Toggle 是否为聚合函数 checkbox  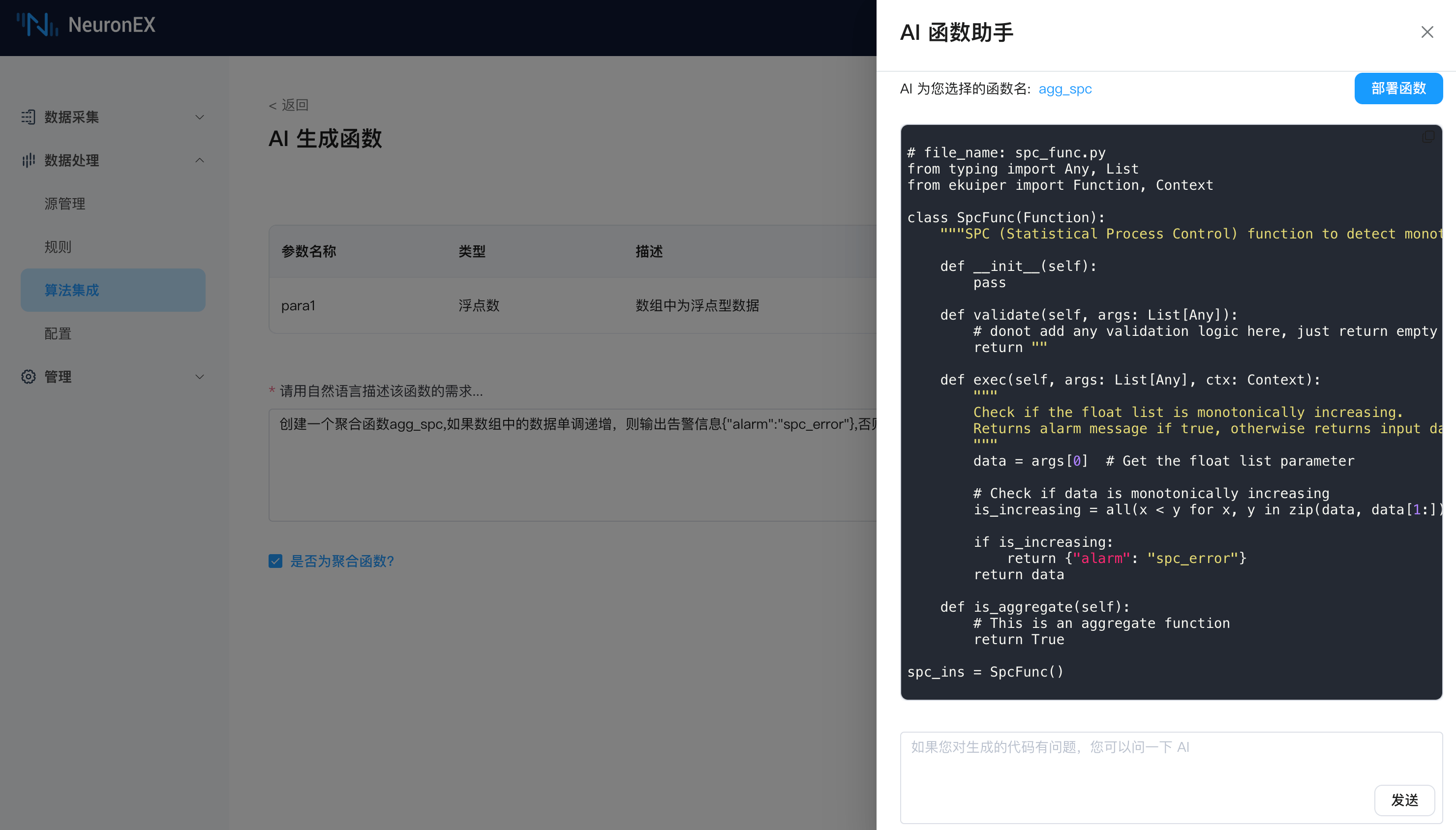click(x=275, y=561)
